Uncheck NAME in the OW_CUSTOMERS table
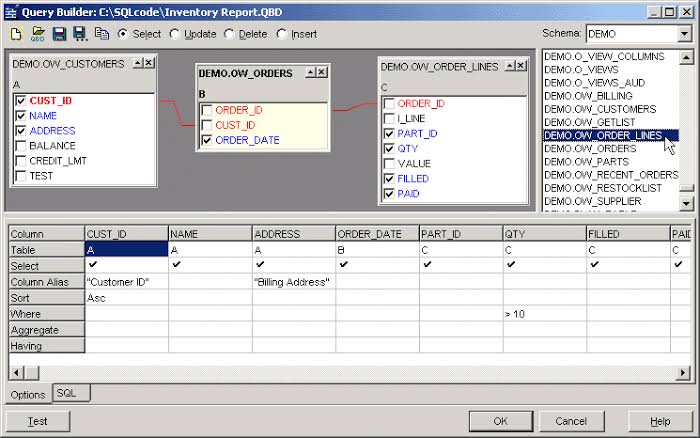Image resolution: width=700 pixels, height=438 pixels. pos(21,116)
